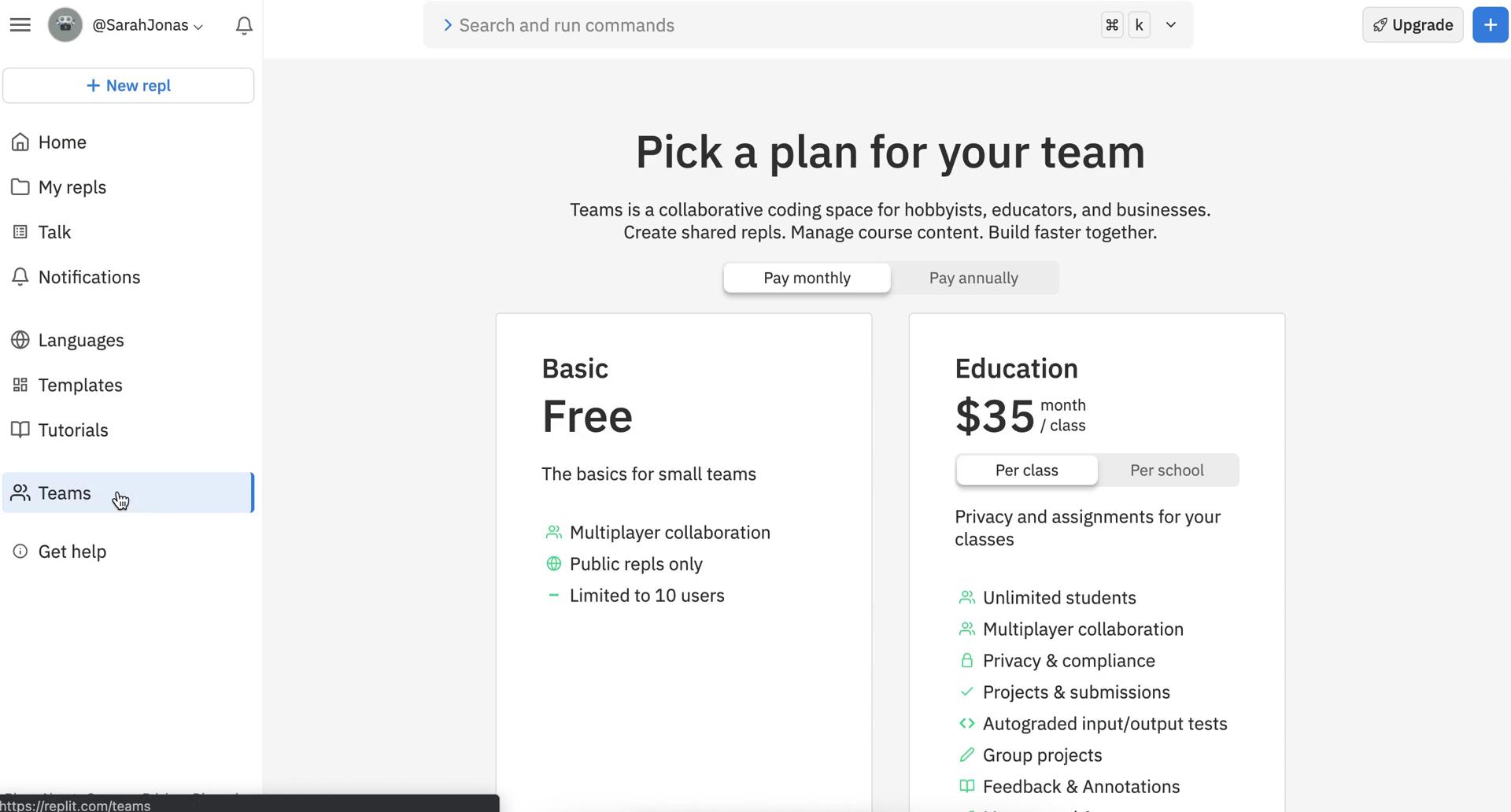Screen dimensions: 1511x812
Task: Click the blue plus create button
Action: click(1490, 25)
